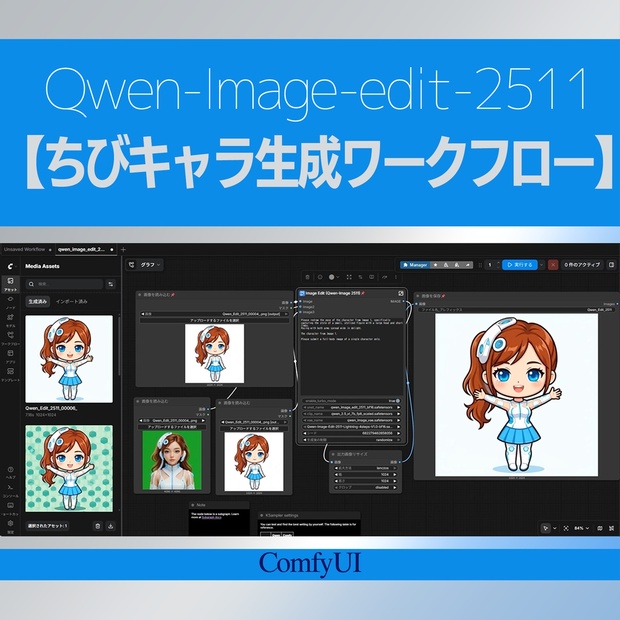Image resolution: width=620 pixels, height=620 pixels.
Task: Select Qwen_Edit_2511_00006_ asset thumbnail
Action: pyautogui.click(x=69, y=359)
